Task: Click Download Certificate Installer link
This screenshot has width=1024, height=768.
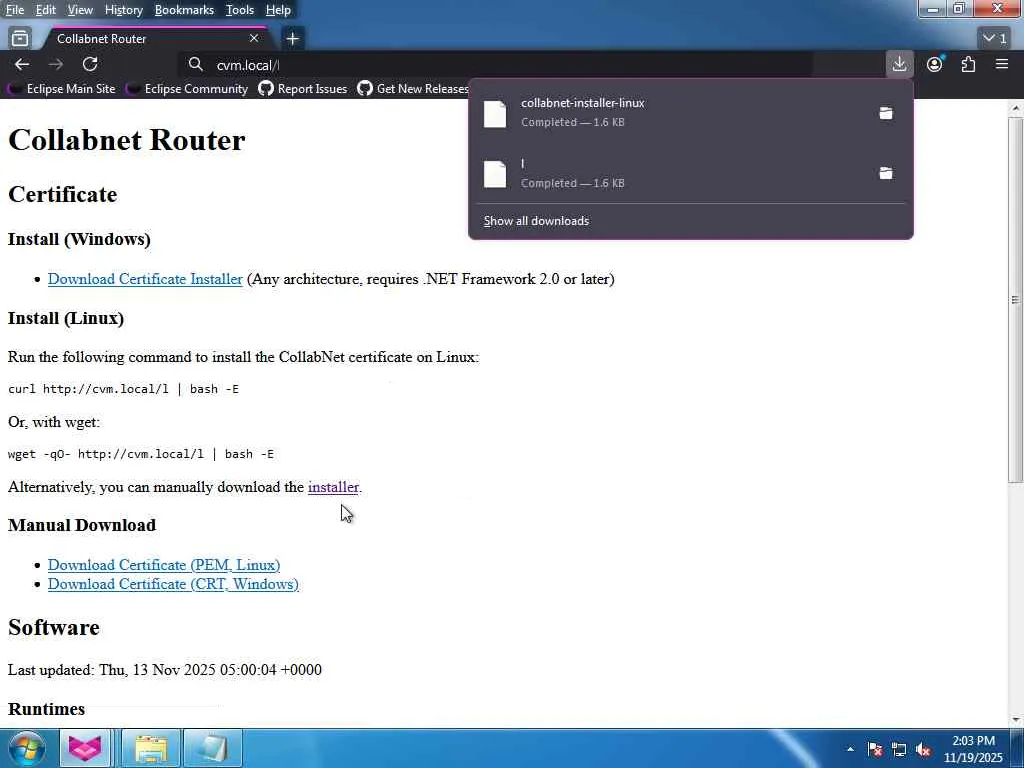Action: (145, 279)
